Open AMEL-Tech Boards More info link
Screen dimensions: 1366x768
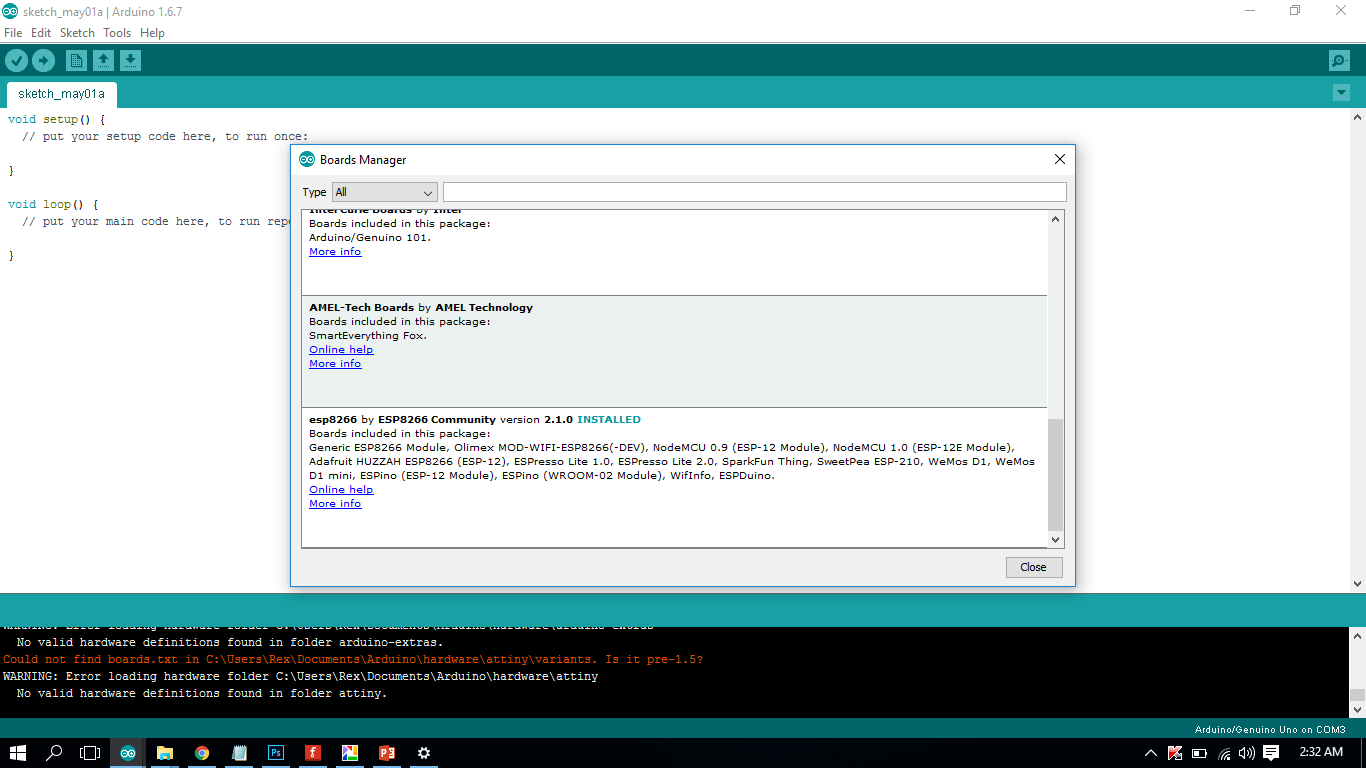click(x=335, y=364)
